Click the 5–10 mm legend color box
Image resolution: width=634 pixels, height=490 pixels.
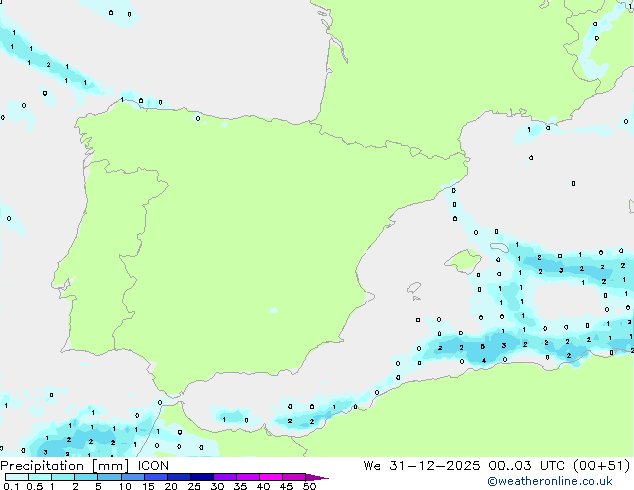pyautogui.click(x=109, y=477)
